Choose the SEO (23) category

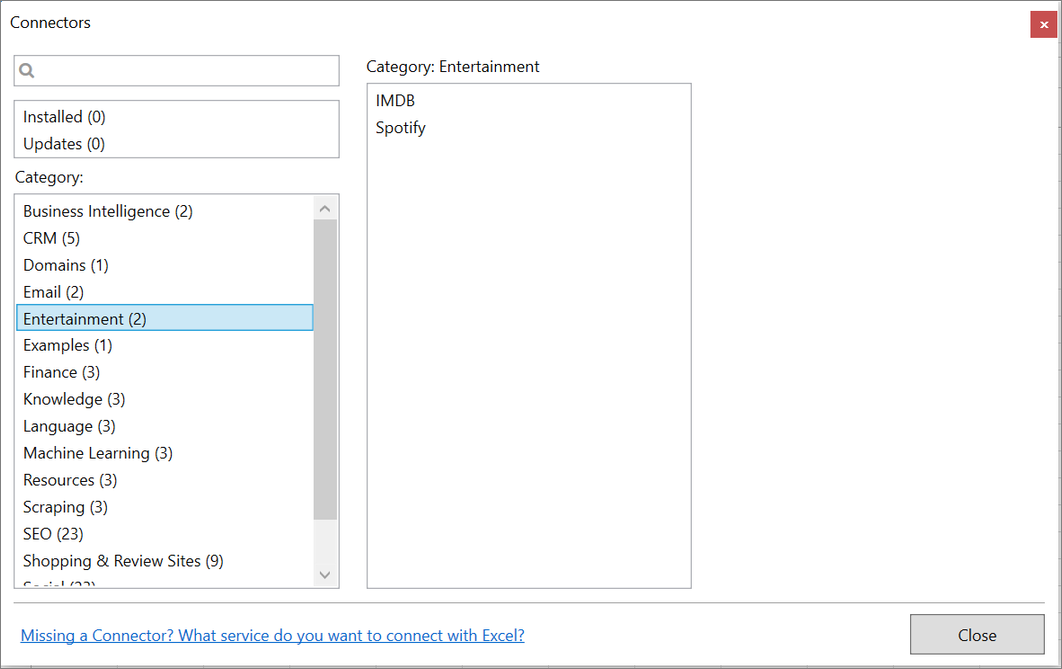coord(54,534)
